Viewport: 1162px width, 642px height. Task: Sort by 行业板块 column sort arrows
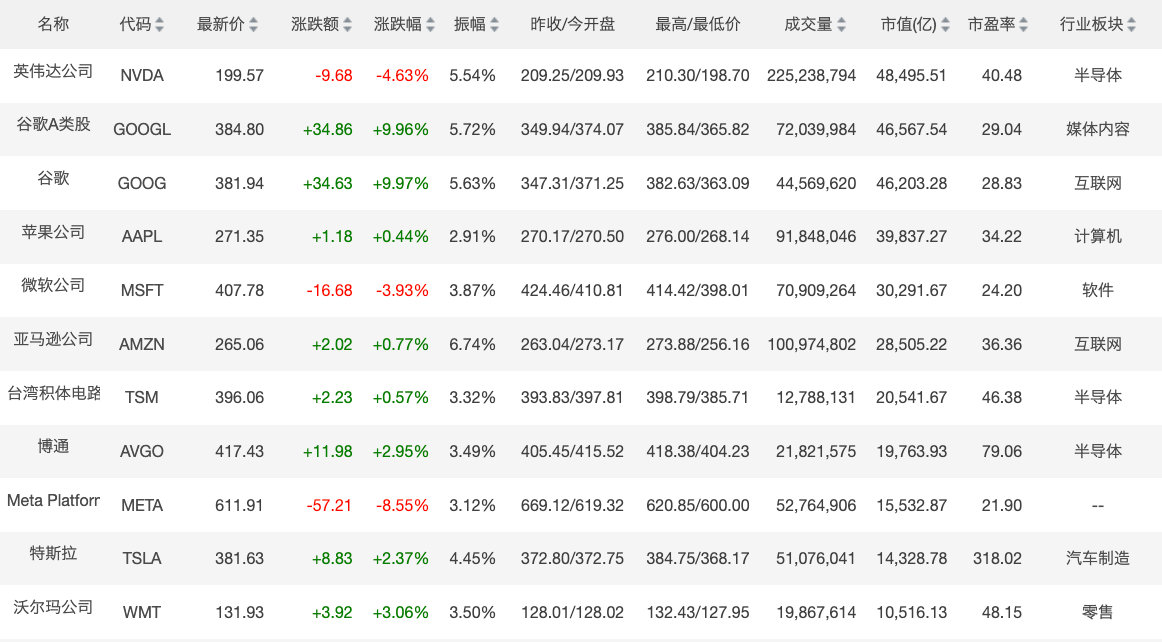1132,24
